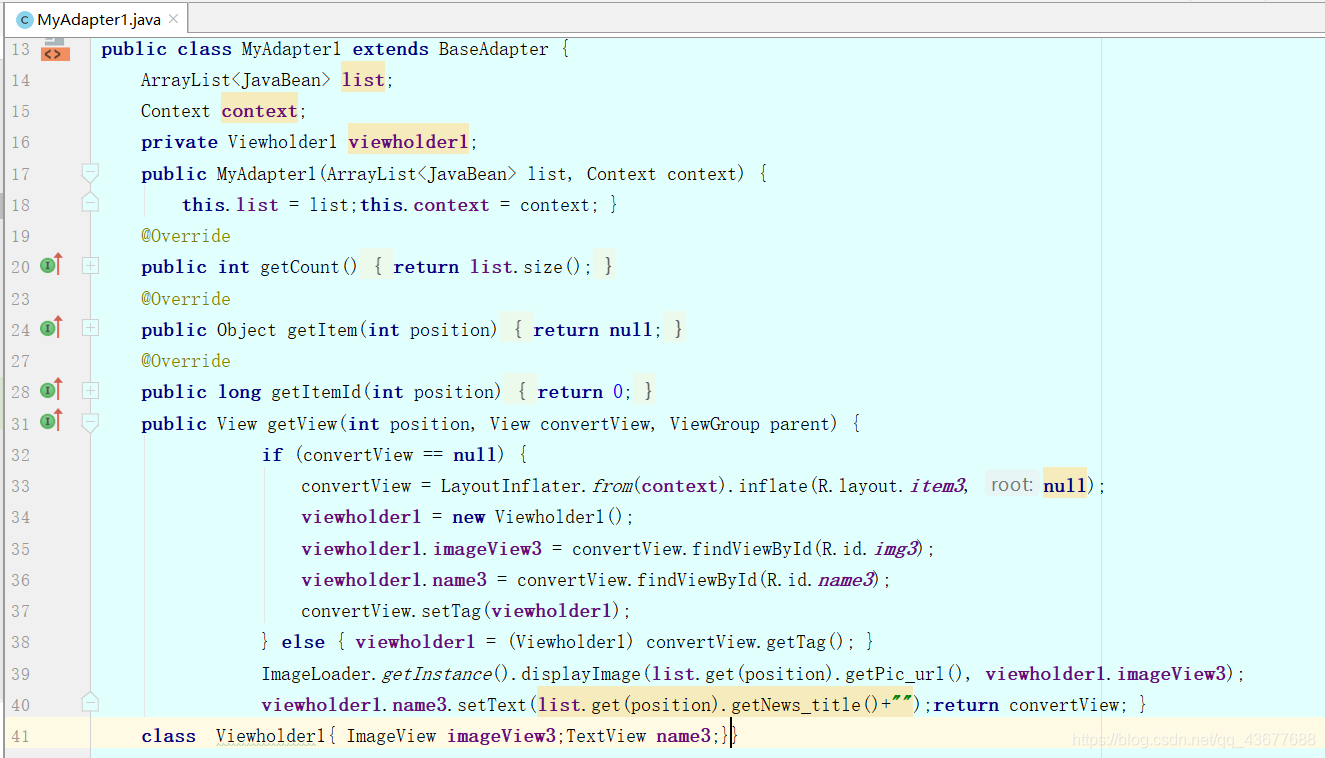Click the implements gutter icon on line 31

click(x=52, y=421)
